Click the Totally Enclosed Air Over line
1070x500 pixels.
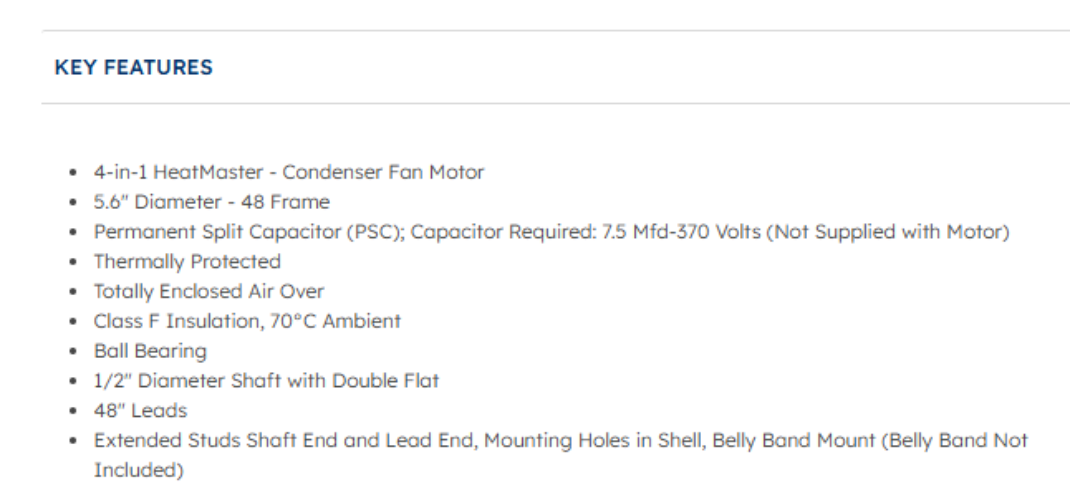click(209, 292)
